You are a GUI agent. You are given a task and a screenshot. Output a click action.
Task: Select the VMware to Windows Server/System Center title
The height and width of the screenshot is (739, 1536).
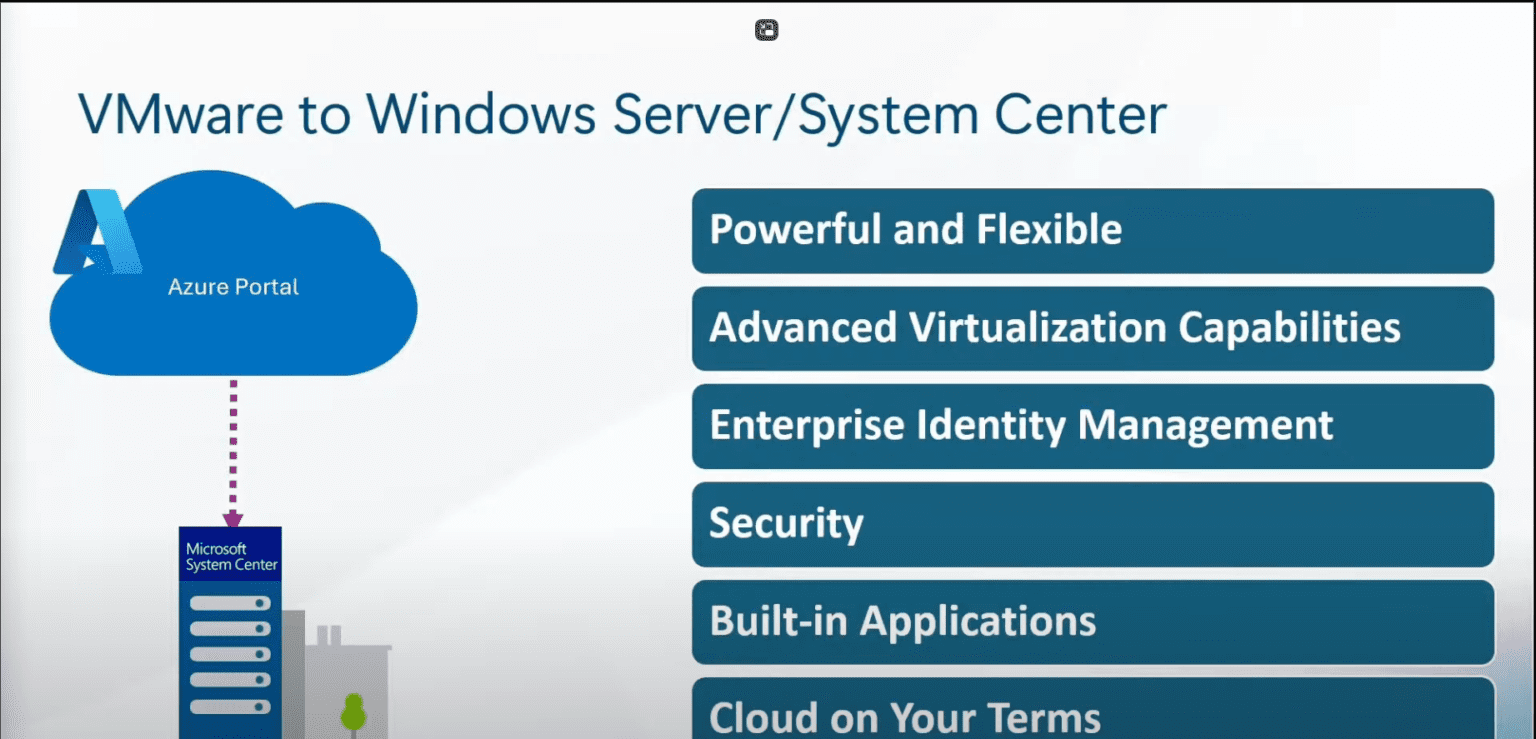[625, 113]
